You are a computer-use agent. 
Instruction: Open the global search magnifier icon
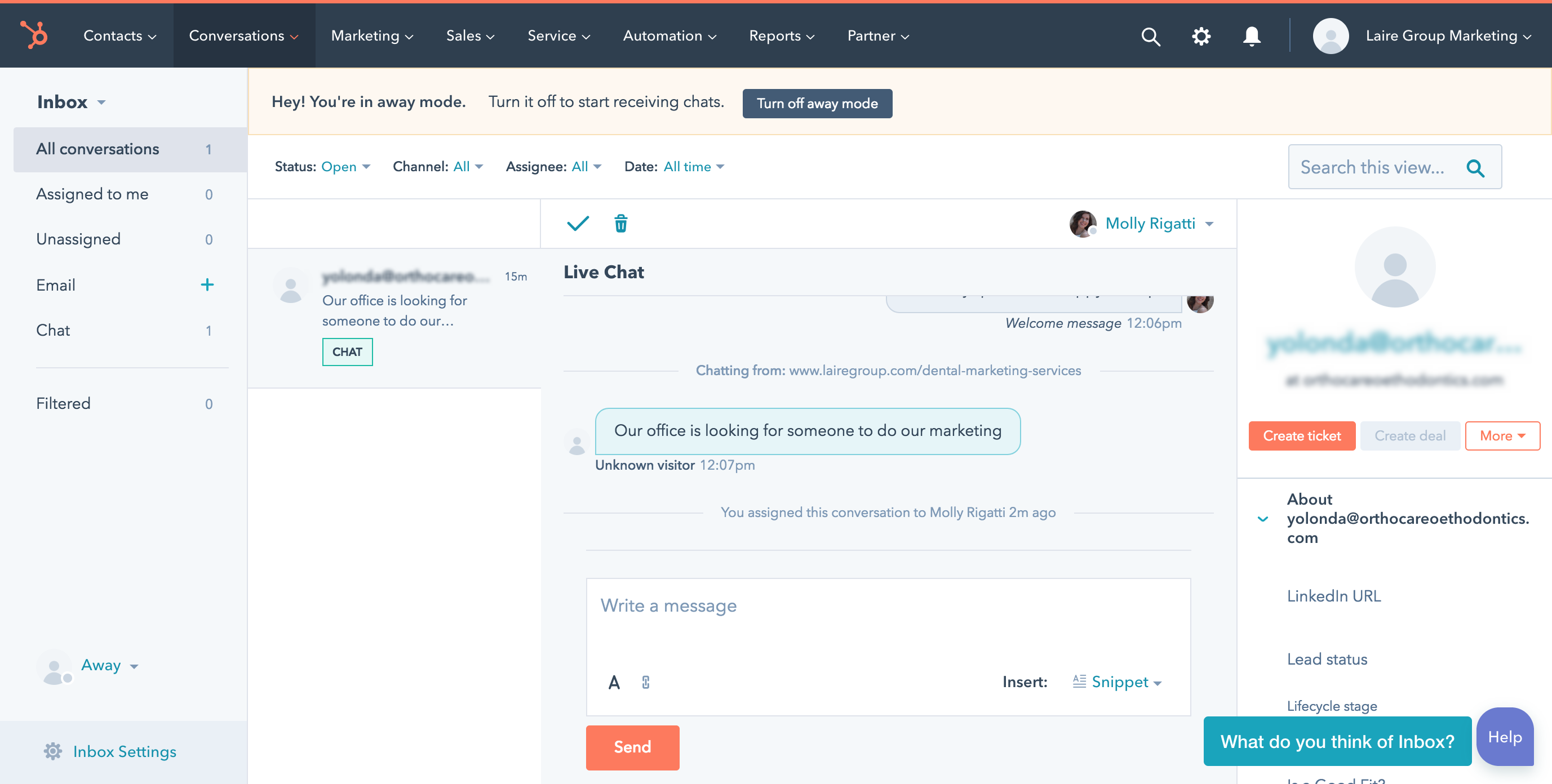click(1150, 36)
